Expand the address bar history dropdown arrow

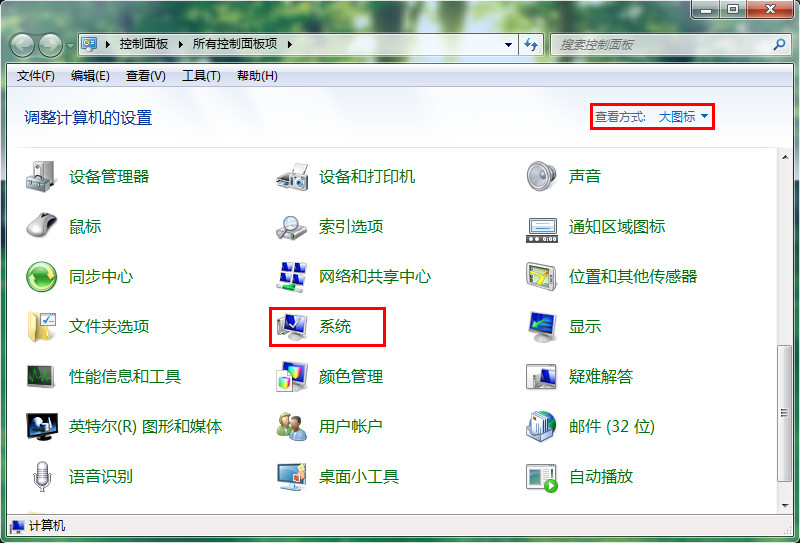coord(508,45)
